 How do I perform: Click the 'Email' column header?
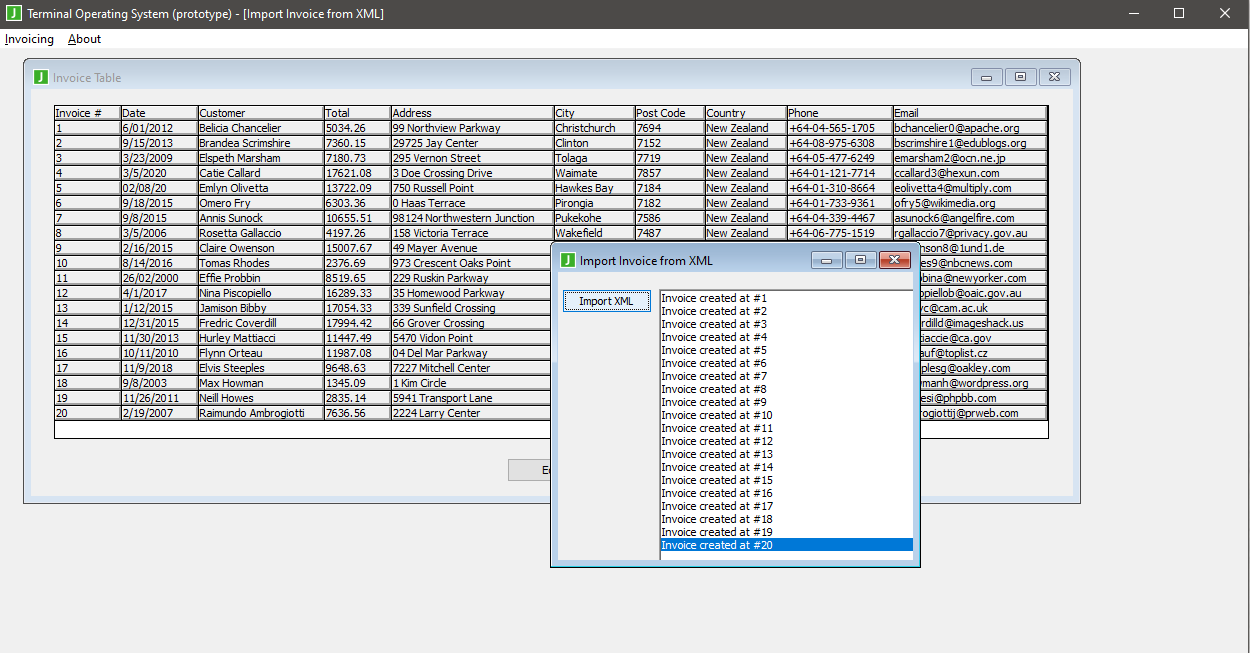pyautogui.click(x=970, y=113)
